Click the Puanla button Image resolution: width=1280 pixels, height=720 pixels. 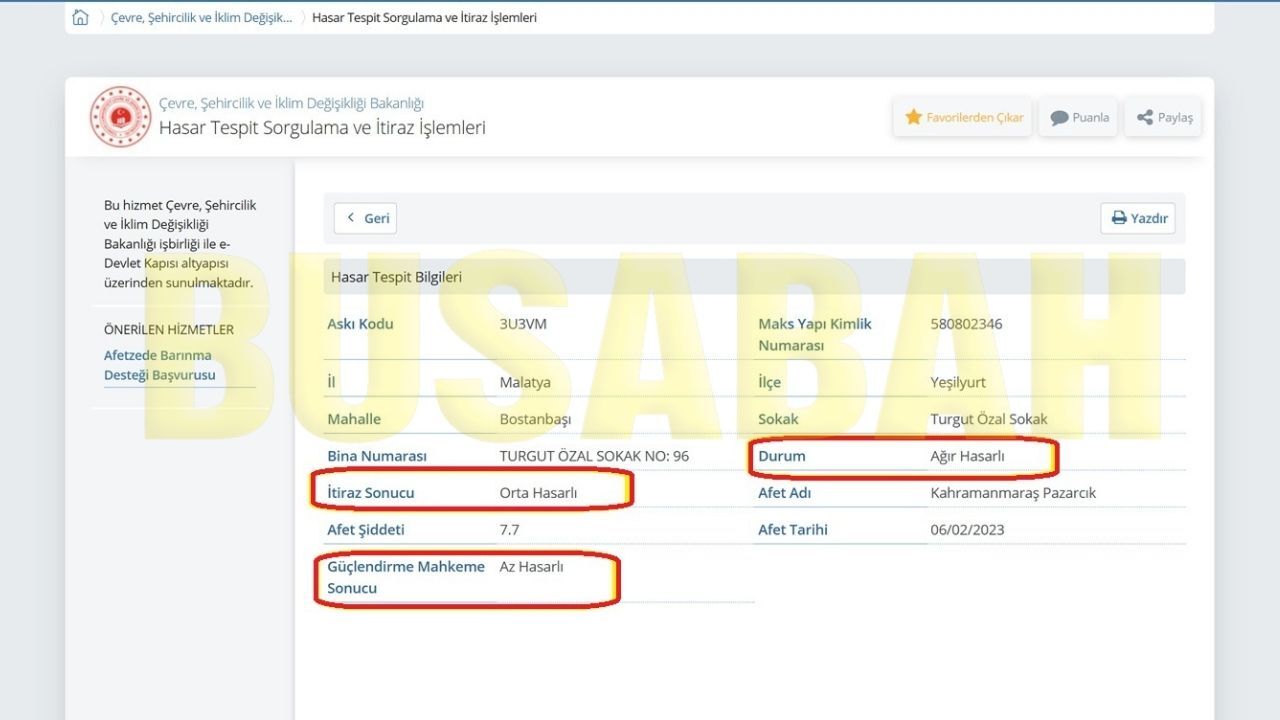[1078, 117]
